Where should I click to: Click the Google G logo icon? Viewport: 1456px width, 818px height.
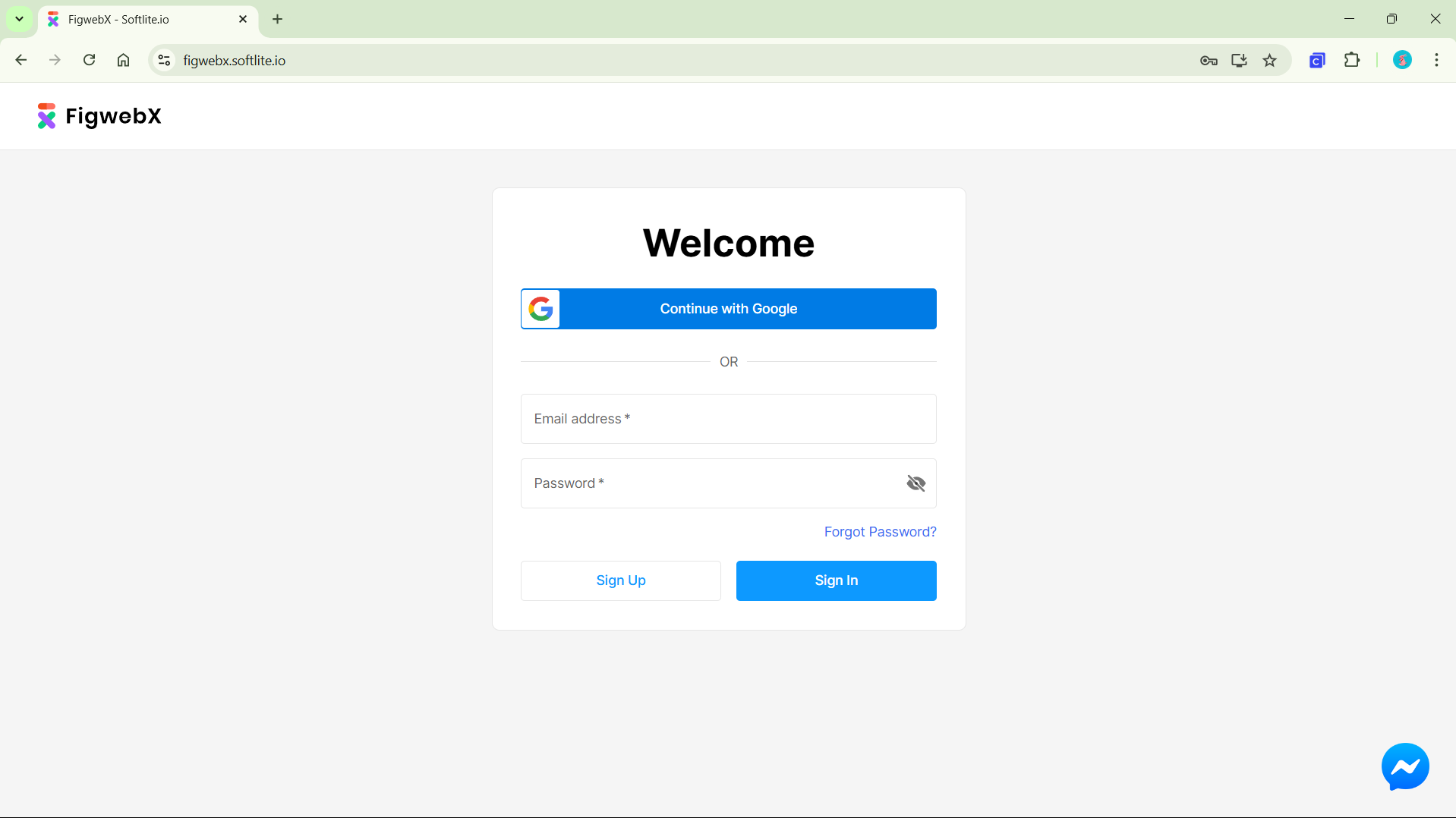540,309
